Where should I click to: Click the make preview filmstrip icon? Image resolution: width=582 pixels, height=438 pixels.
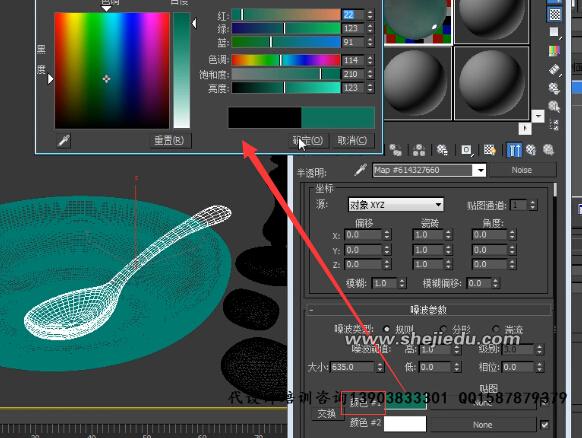click(554, 69)
